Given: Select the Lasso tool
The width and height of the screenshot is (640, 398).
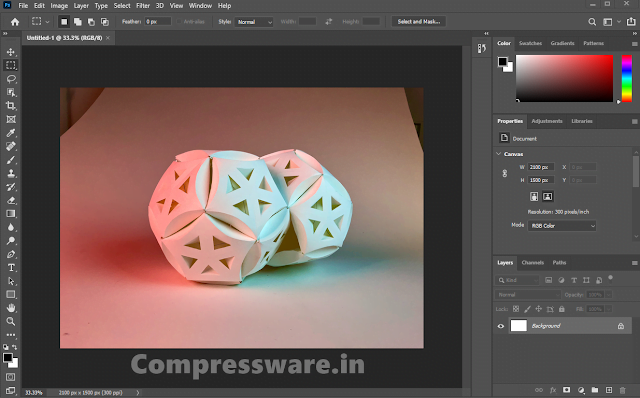Looking at the screenshot, I should pos(11,79).
